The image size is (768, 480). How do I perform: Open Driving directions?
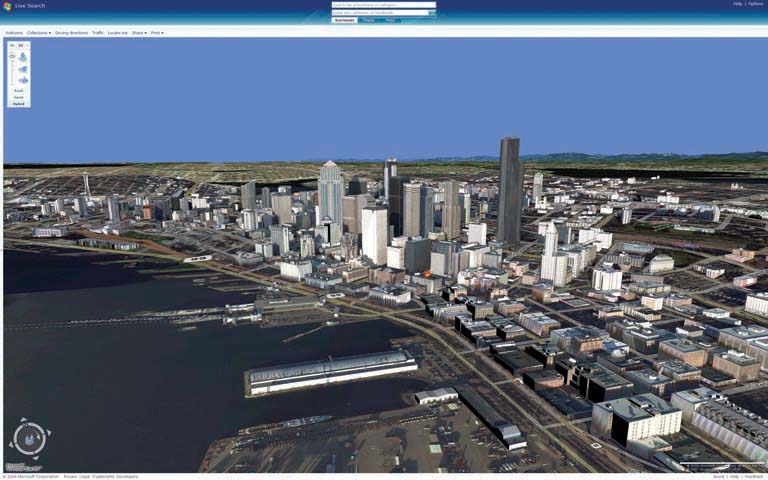point(72,33)
